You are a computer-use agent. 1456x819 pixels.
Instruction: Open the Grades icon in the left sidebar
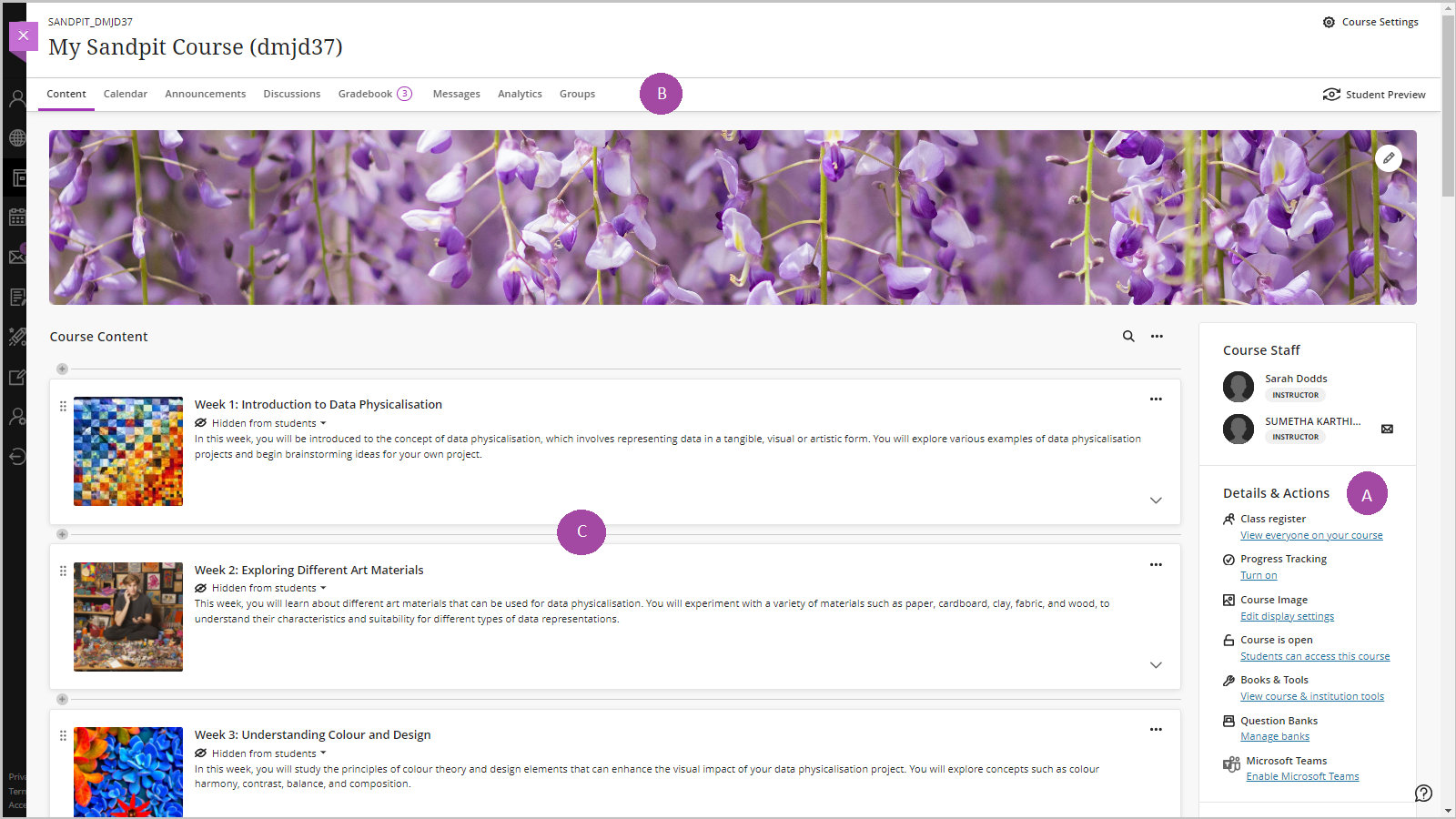click(x=16, y=296)
